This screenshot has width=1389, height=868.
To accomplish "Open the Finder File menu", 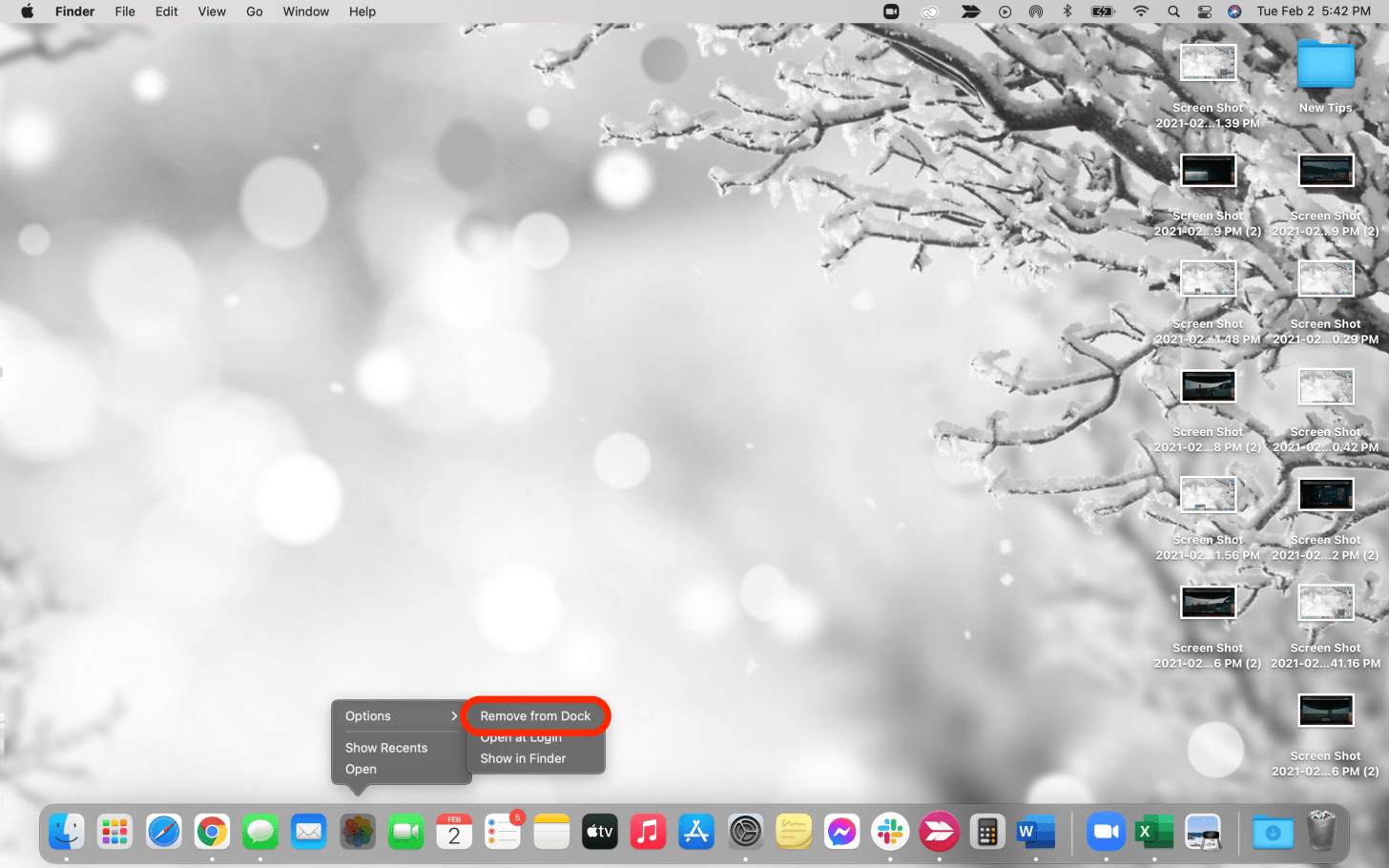I will 125,11.
